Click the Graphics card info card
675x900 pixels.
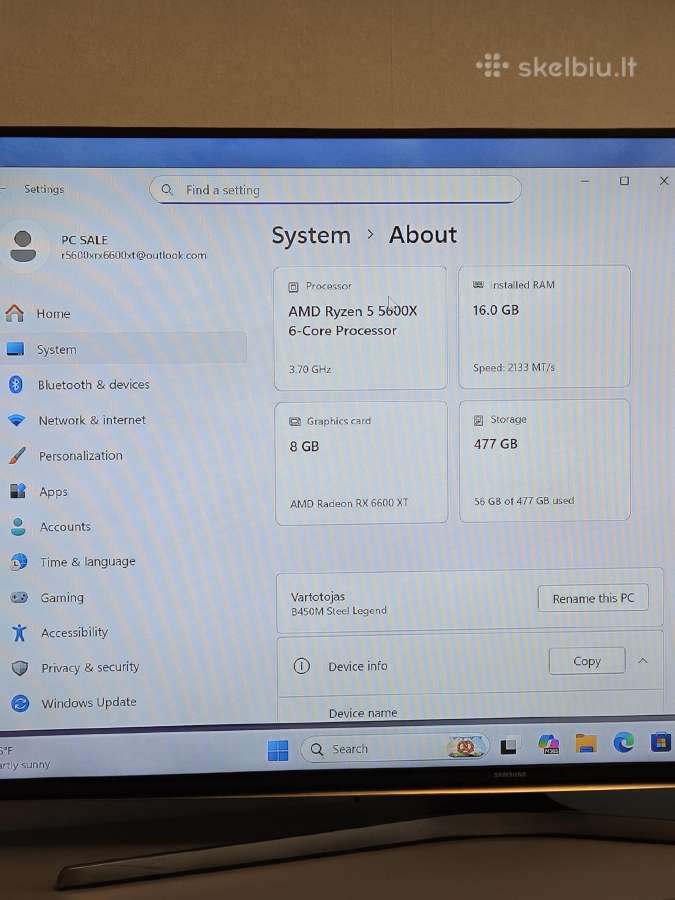click(x=361, y=463)
